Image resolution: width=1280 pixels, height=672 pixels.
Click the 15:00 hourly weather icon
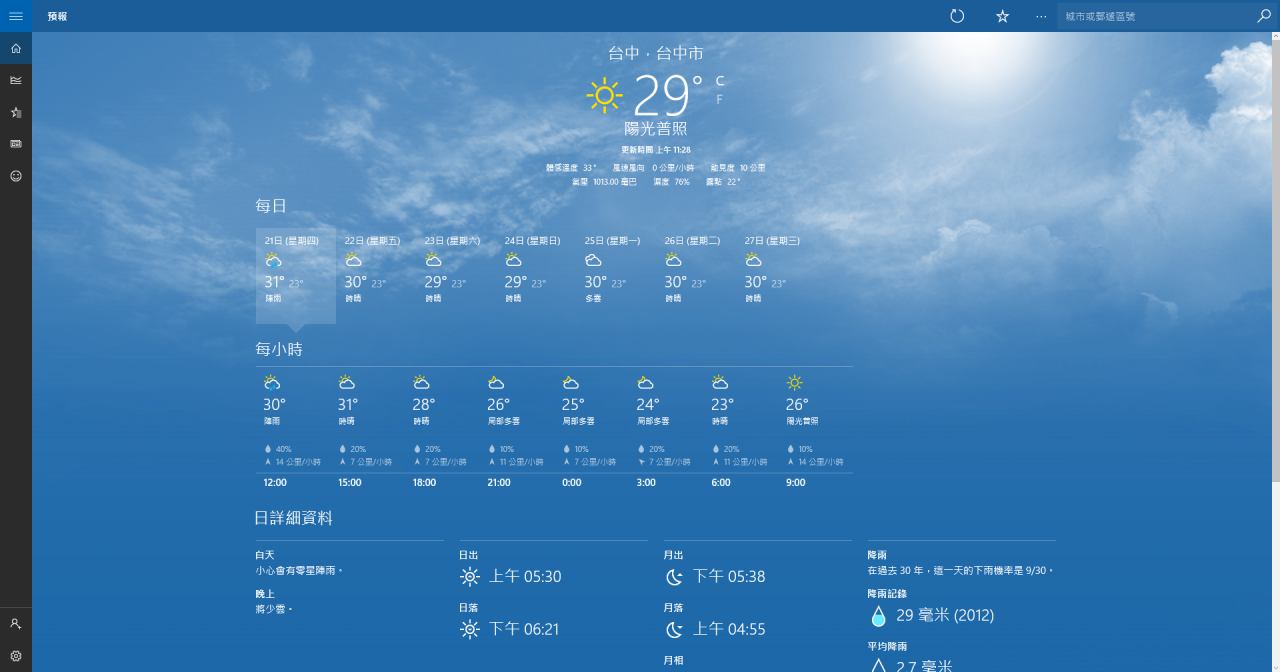(346, 383)
